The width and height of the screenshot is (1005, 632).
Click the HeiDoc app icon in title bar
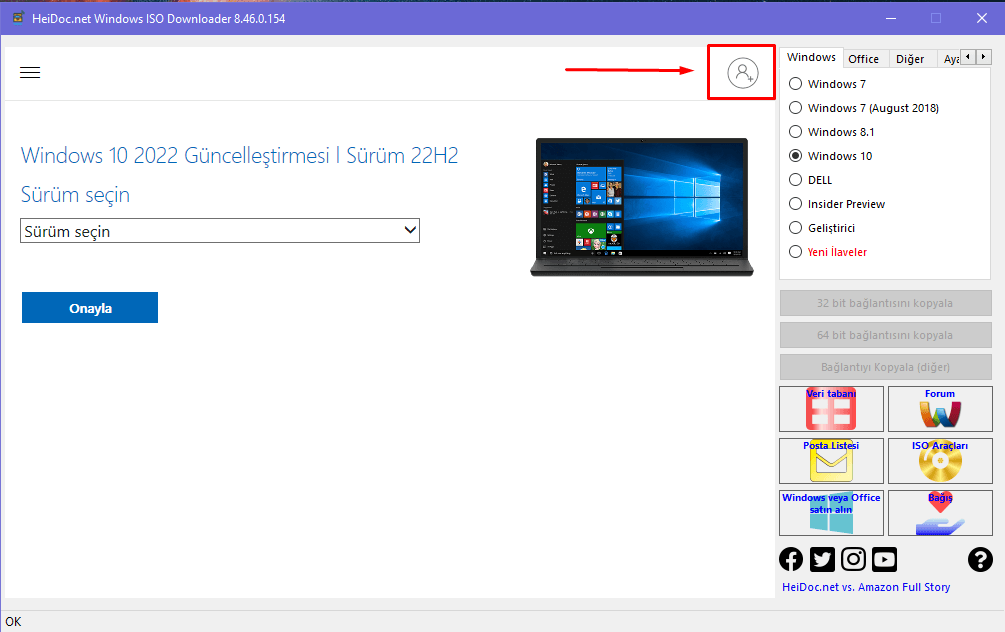point(18,18)
